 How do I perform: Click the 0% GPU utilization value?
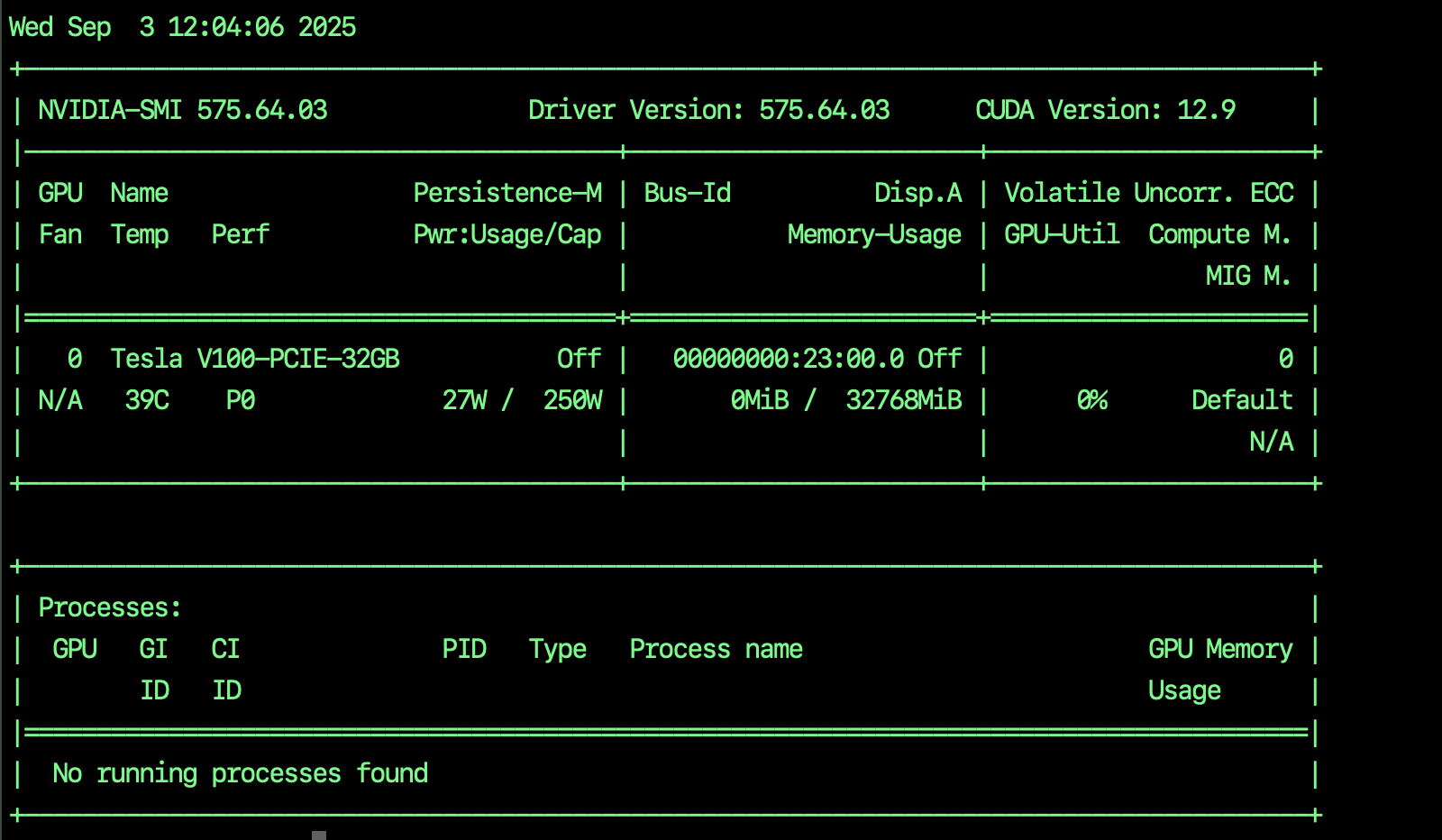(x=1091, y=400)
